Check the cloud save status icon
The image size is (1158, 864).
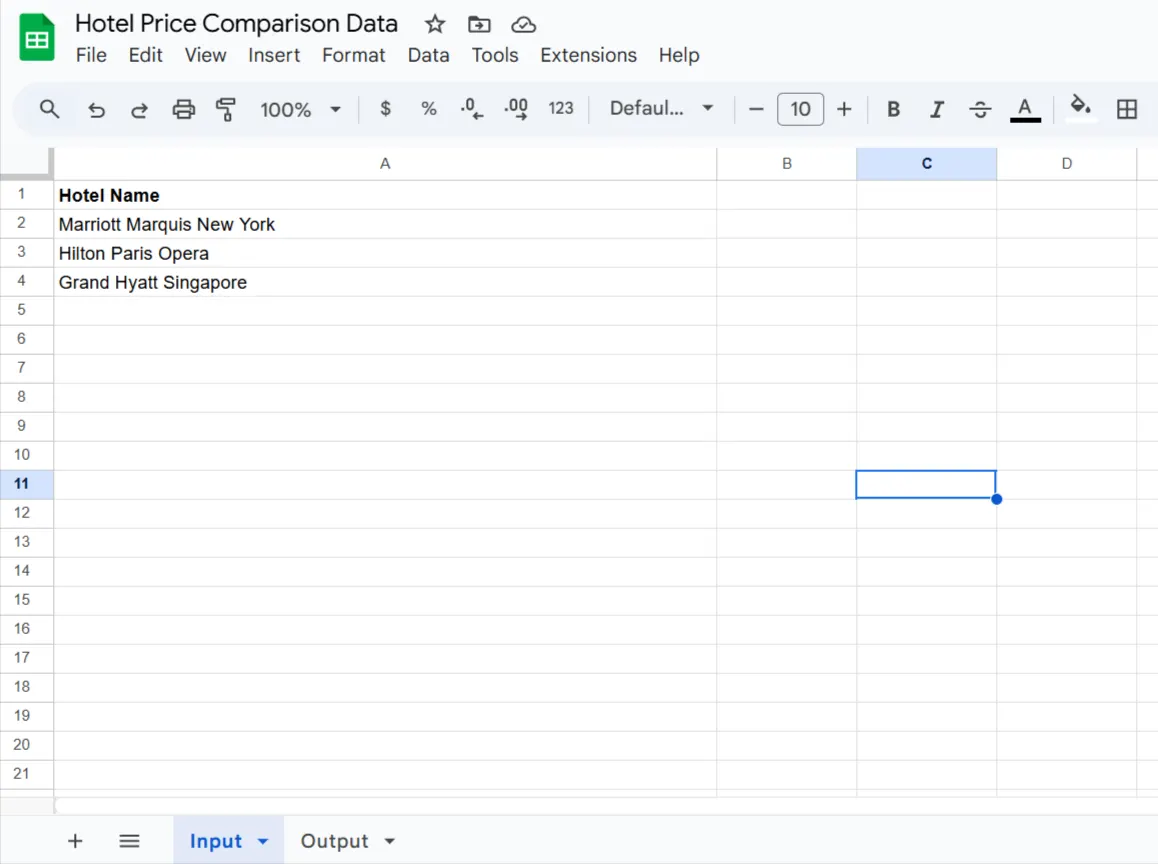pos(524,24)
